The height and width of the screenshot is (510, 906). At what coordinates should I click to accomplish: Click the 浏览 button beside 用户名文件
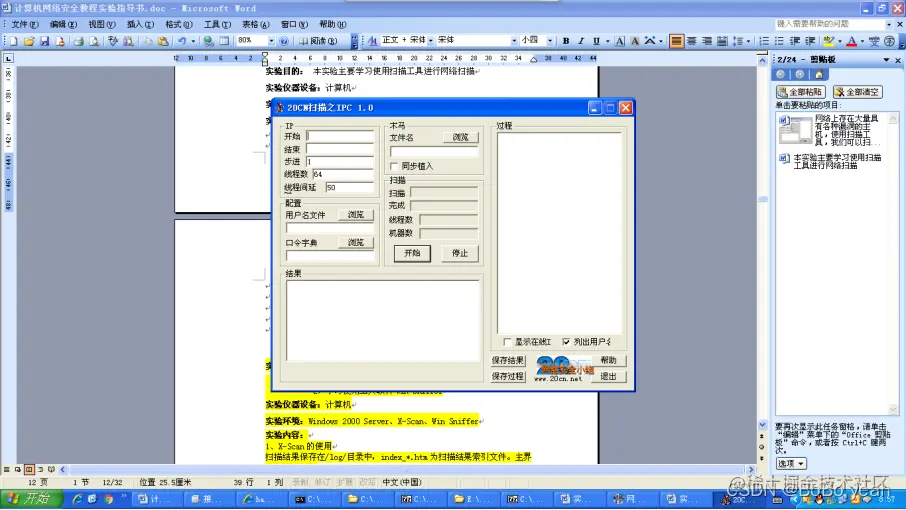(x=356, y=214)
